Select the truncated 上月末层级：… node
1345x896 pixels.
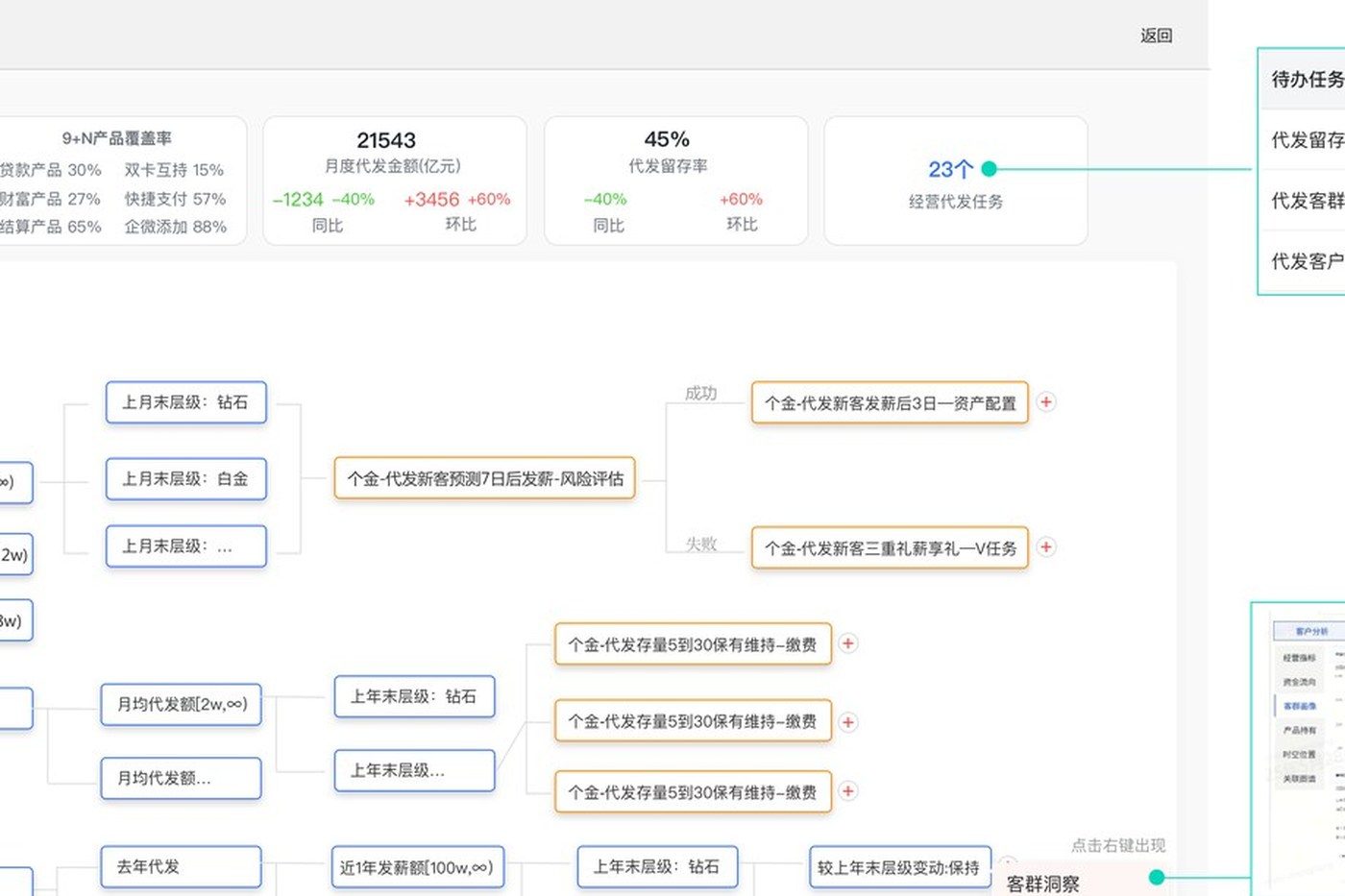coord(185,546)
